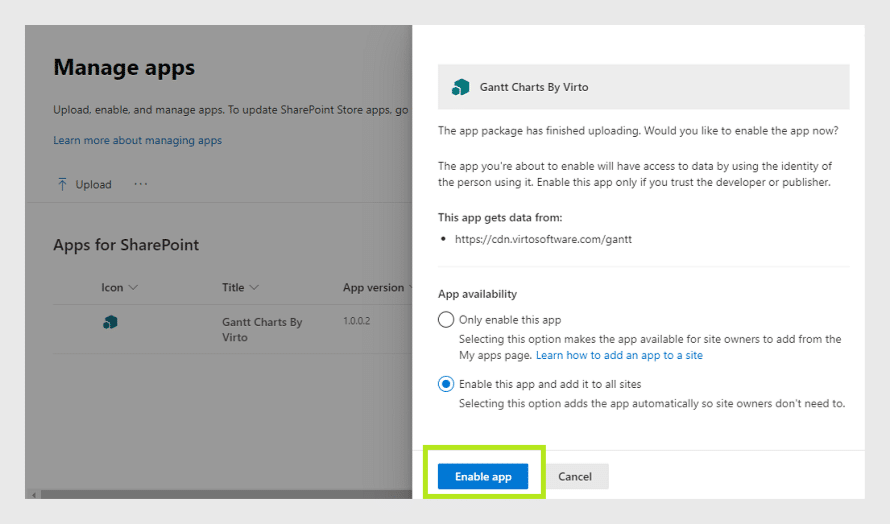Click the Gantt Charts icon in apps list
The height and width of the screenshot is (524, 890).
[110, 322]
